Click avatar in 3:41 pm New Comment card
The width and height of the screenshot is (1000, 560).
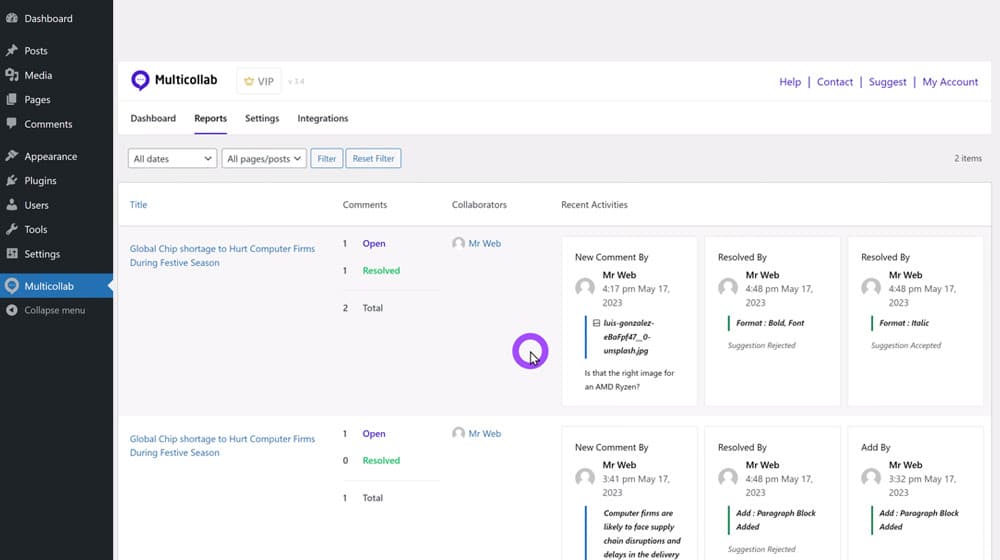(x=585, y=477)
